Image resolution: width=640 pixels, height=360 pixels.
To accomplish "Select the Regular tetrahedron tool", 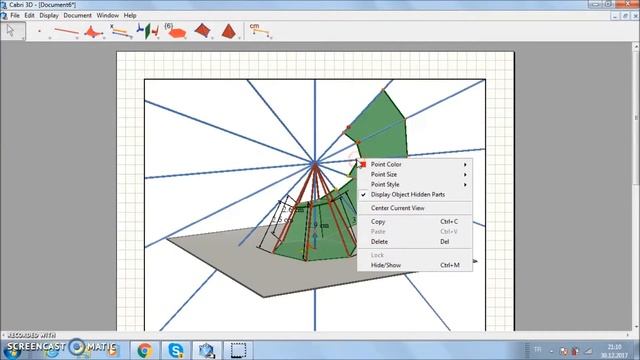I will coord(229,31).
